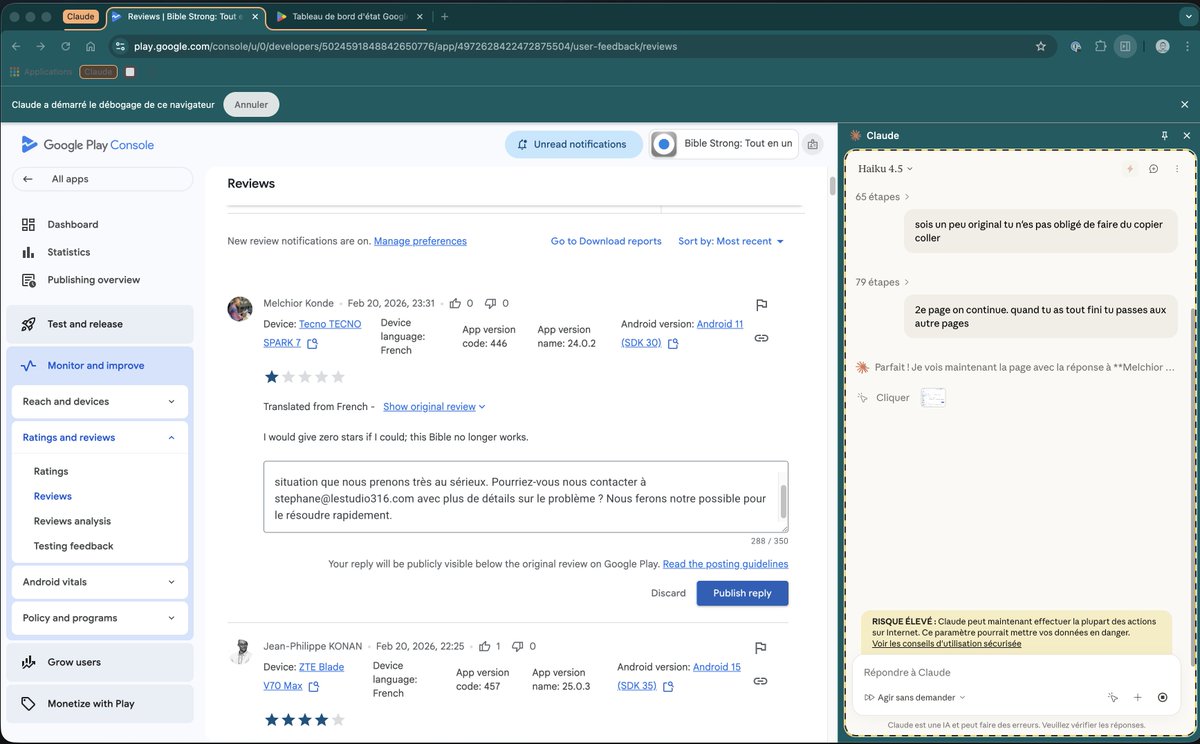The image size is (1200, 744).
Task: Switch to Tableau de bord d'état Google tab
Action: tap(348, 17)
